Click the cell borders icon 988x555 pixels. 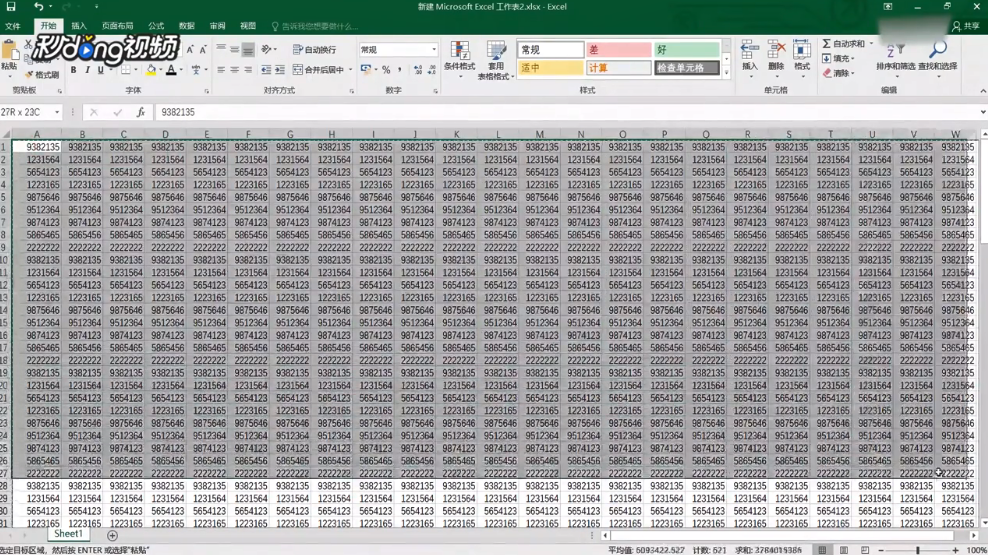[x=126, y=70]
